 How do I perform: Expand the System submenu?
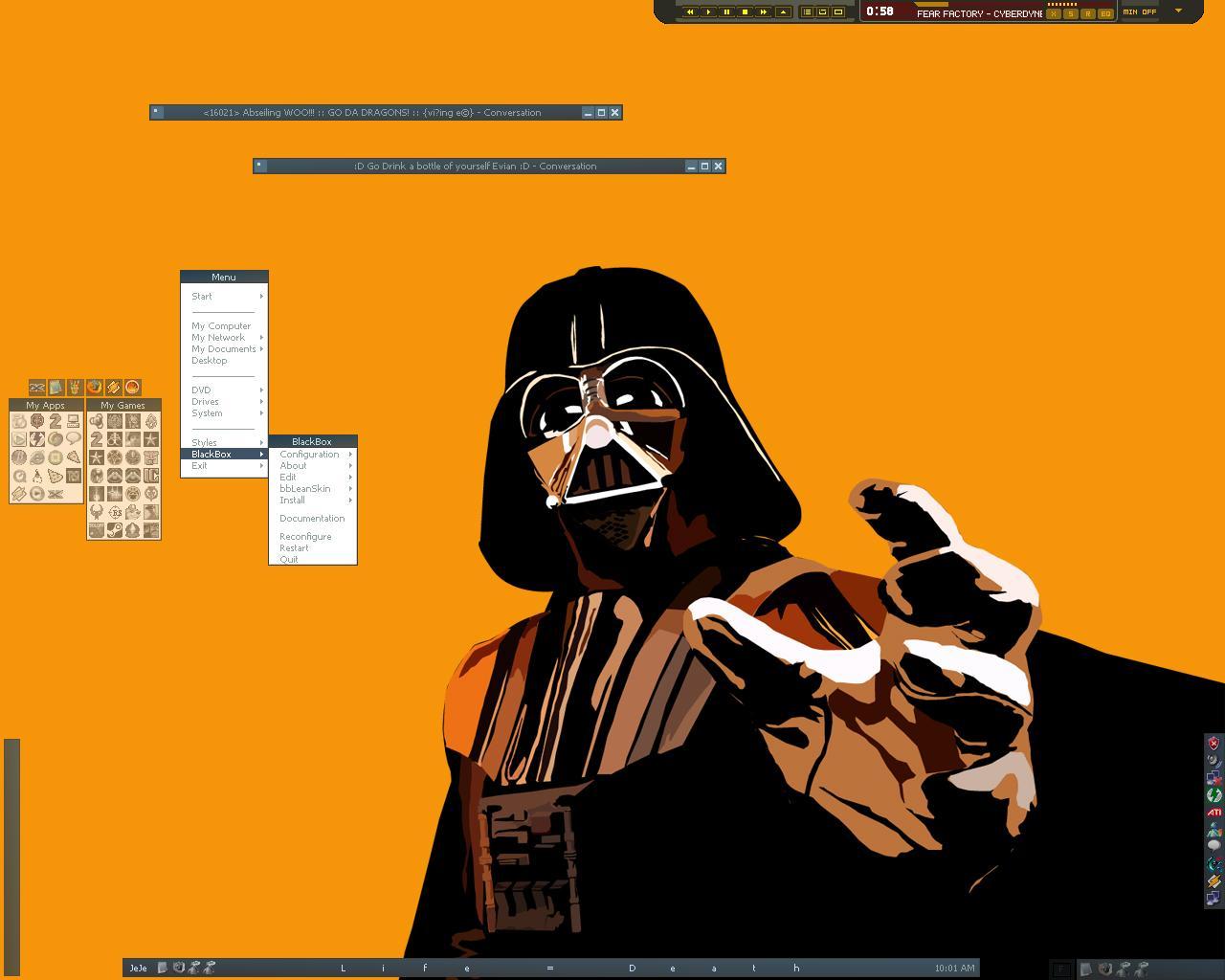(x=224, y=413)
